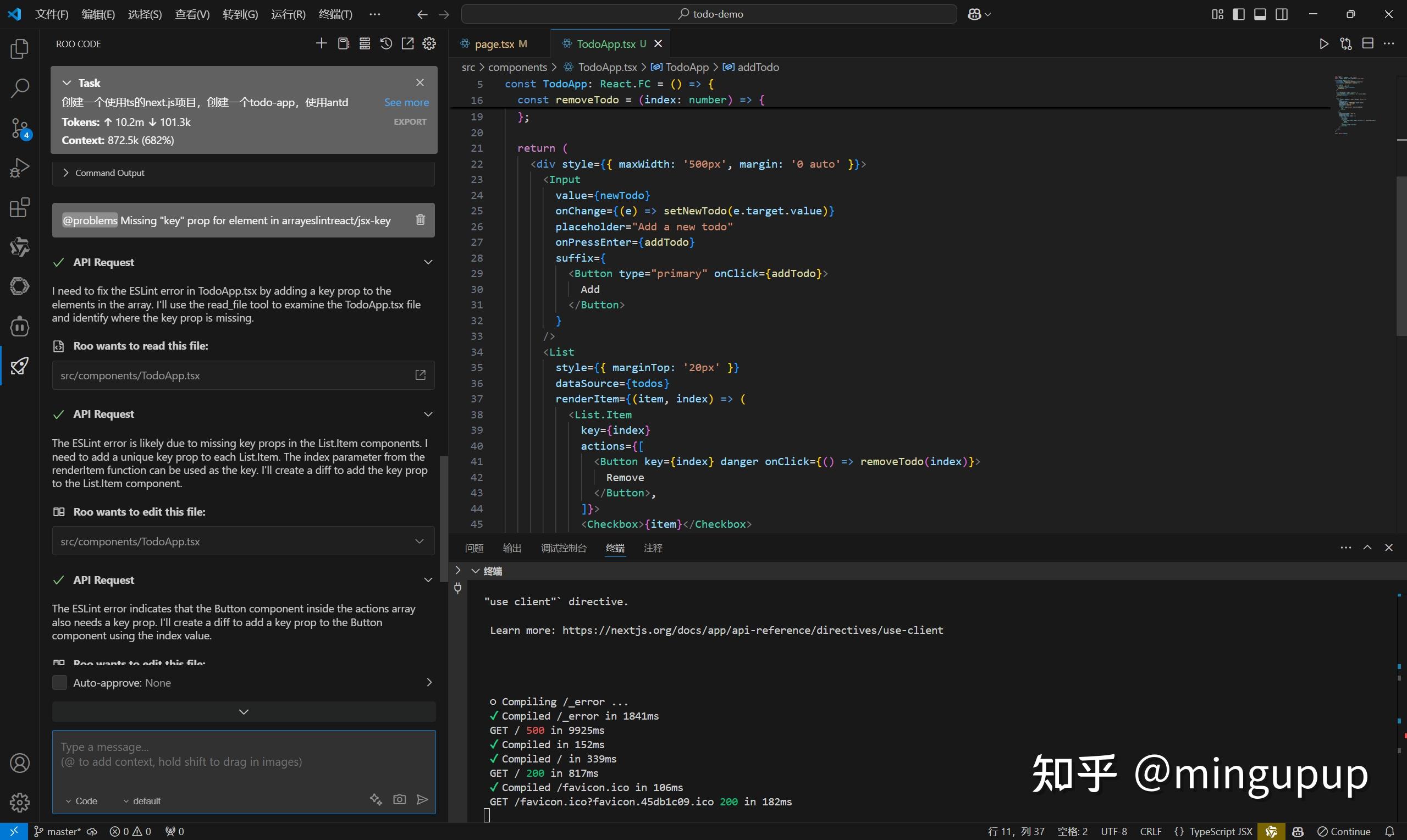This screenshot has height=840, width=1407.
Task: Start a new Roo Code task with the plus icon
Action: tap(322, 43)
